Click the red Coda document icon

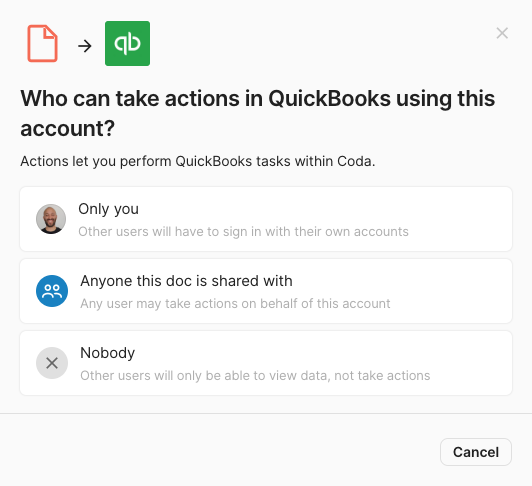pyautogui.click(x=42, y=43)
